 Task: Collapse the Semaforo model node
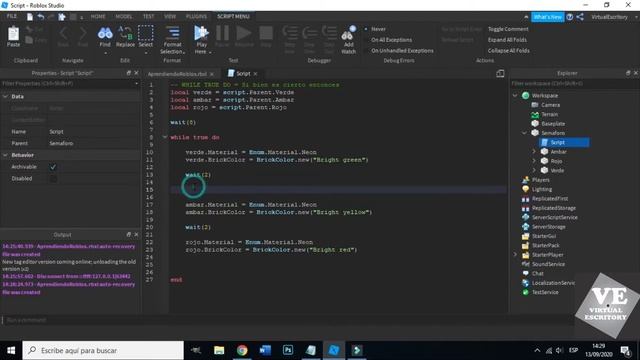[x=524, y=133]
